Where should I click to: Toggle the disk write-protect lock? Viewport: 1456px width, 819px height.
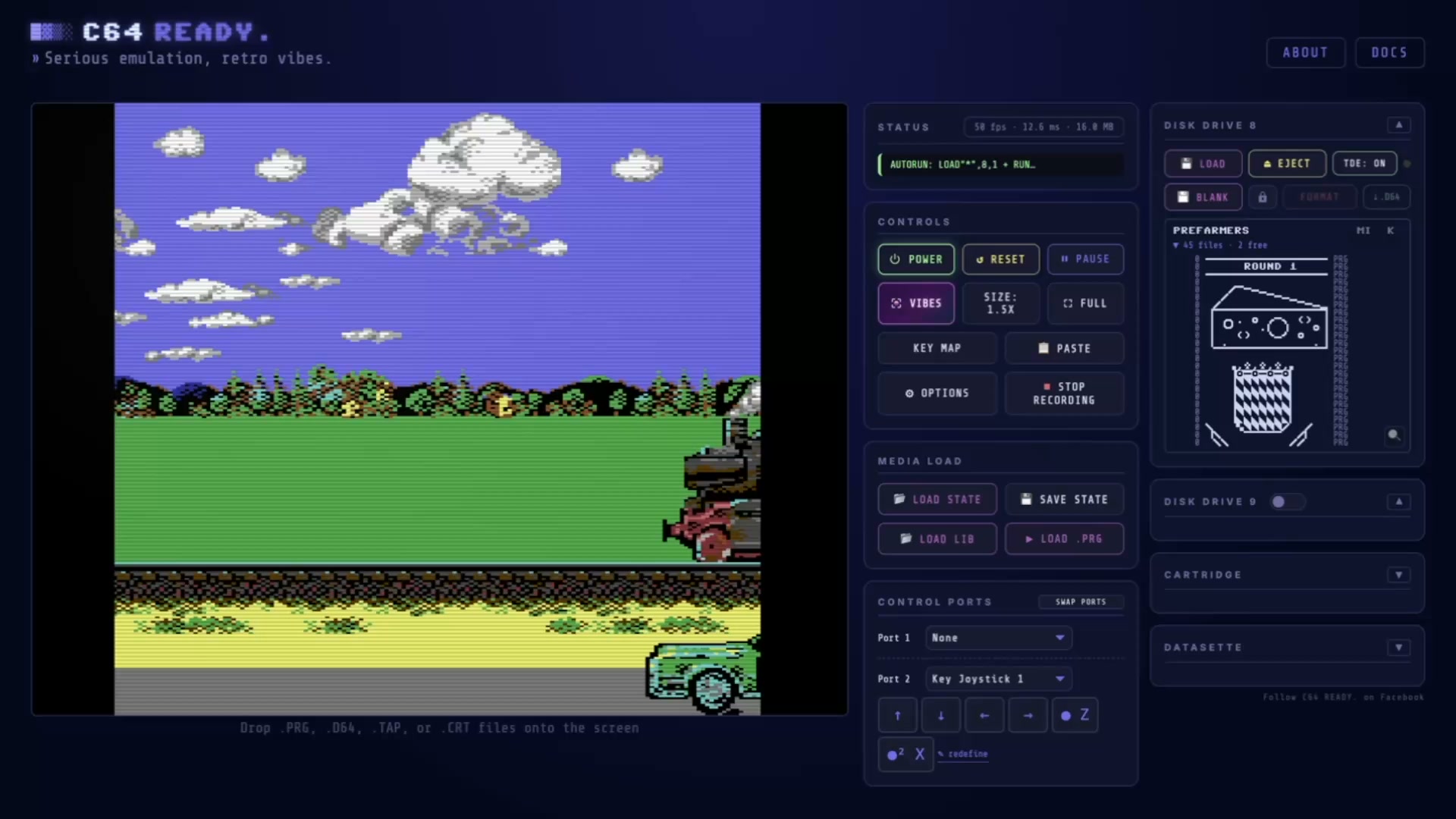coord(1263,197)
